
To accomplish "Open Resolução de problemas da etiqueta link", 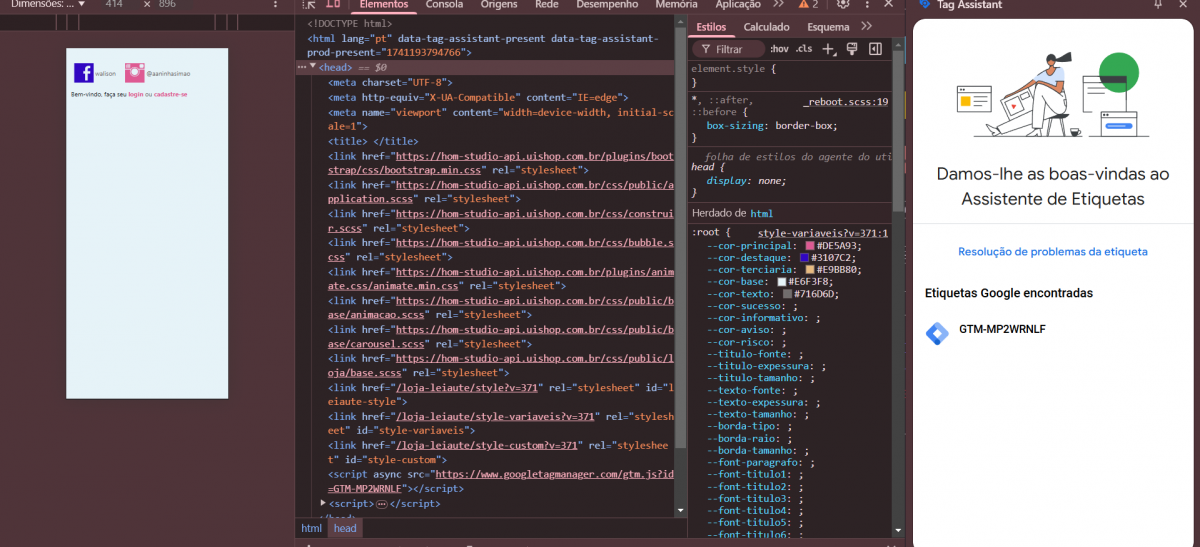I will 1052,252.
